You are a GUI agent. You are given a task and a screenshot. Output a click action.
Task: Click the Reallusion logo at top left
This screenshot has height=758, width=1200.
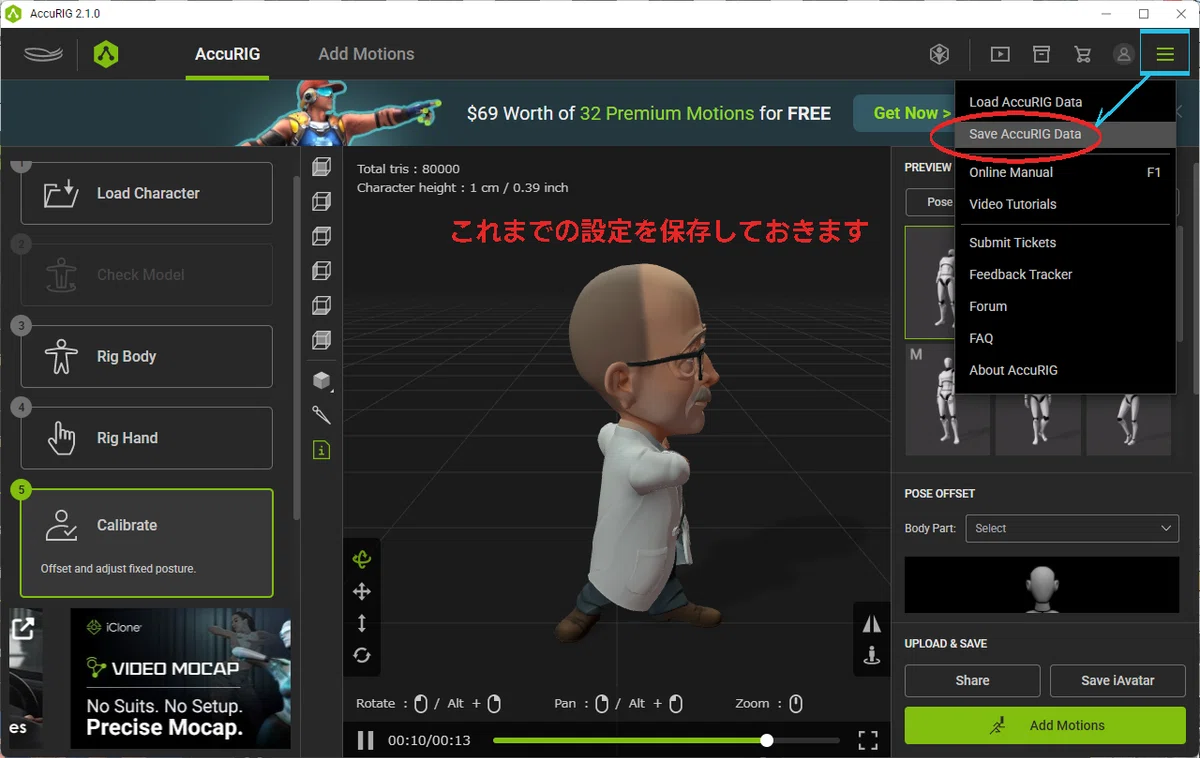point(44,54)
